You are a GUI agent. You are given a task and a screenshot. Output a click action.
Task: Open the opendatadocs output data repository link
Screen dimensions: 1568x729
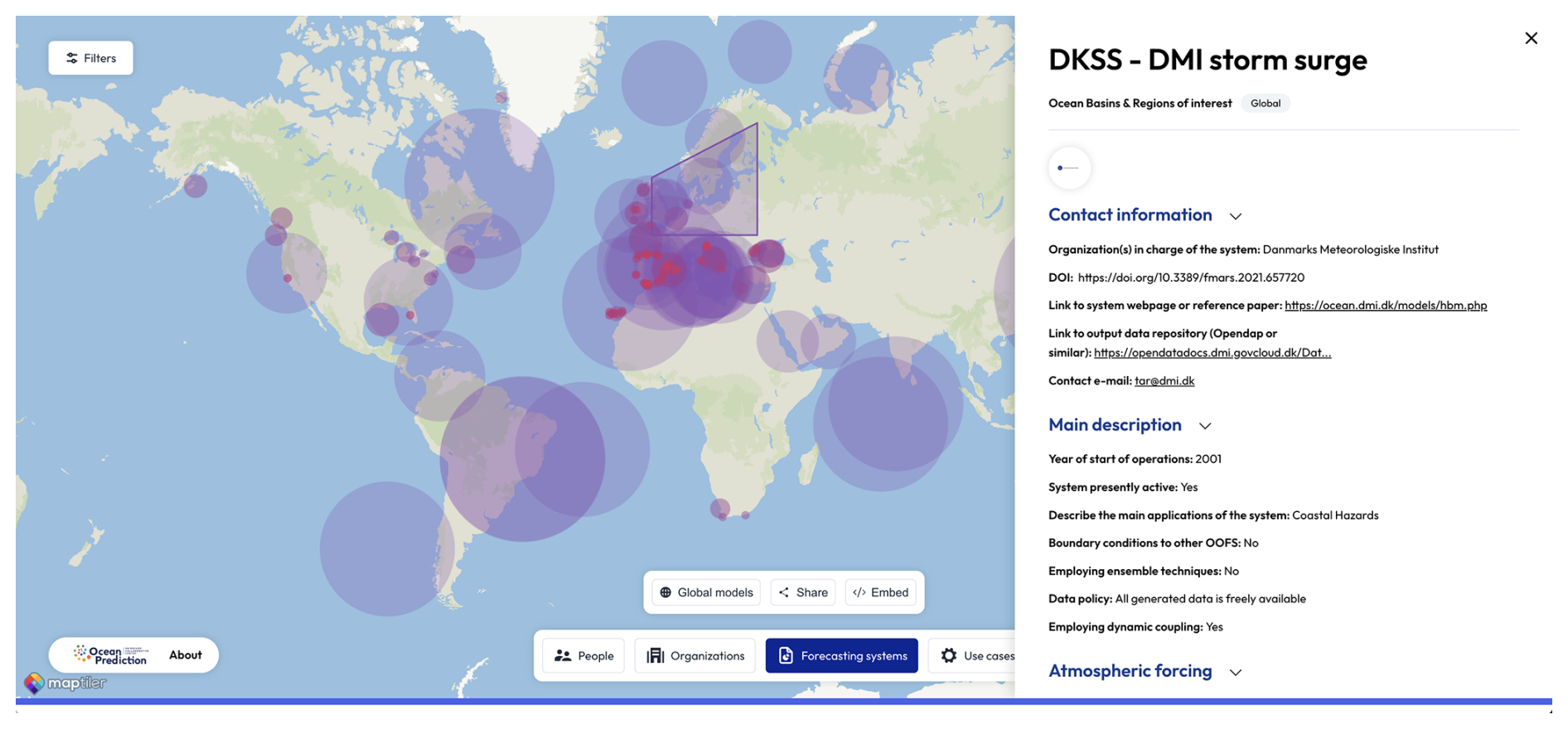pos(1212,353)
